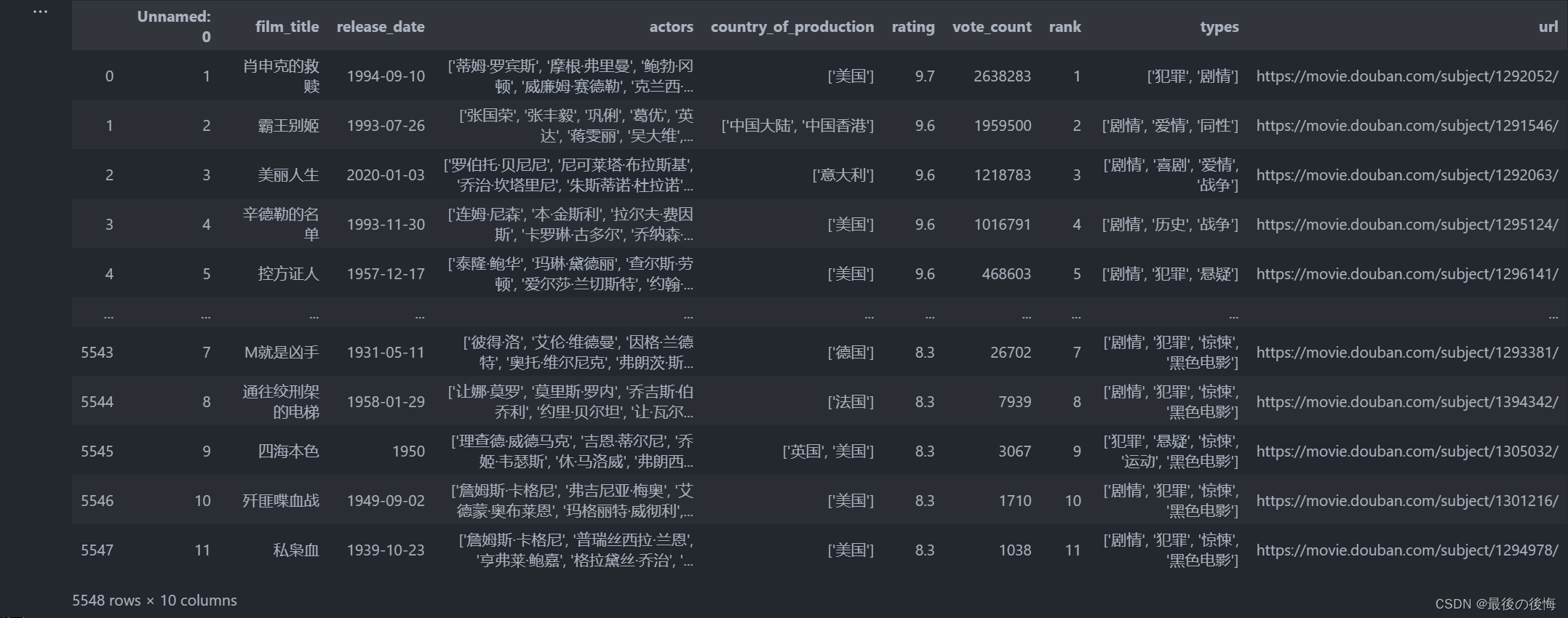This screenshot has height=618, width=1568.
Task: Select the rank column header
Action: pyautogui.click(x=1064, y=27)
